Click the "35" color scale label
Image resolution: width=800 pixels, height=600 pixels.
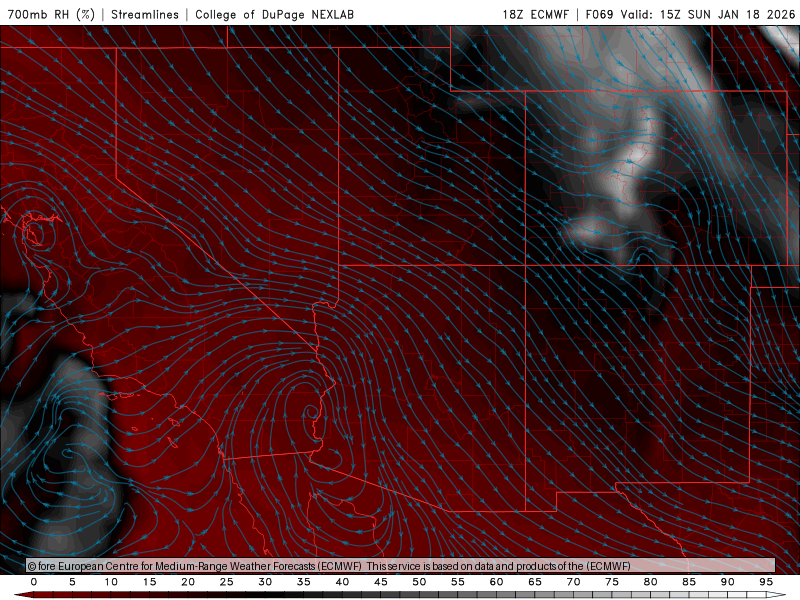coord(304,582)
